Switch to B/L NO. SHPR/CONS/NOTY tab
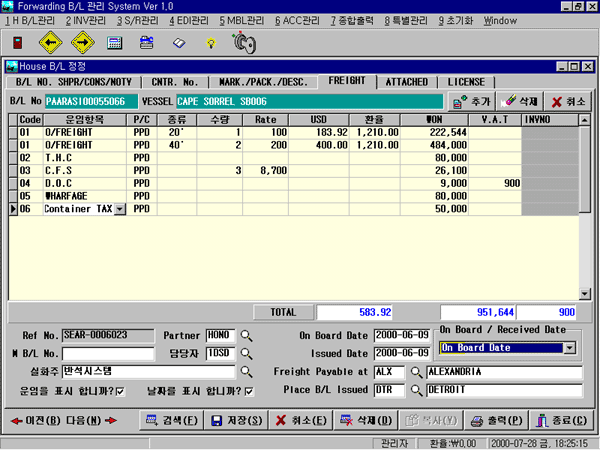Image resolution: width=600 pixels, height=450 pixels. click(x=74, y=82)
